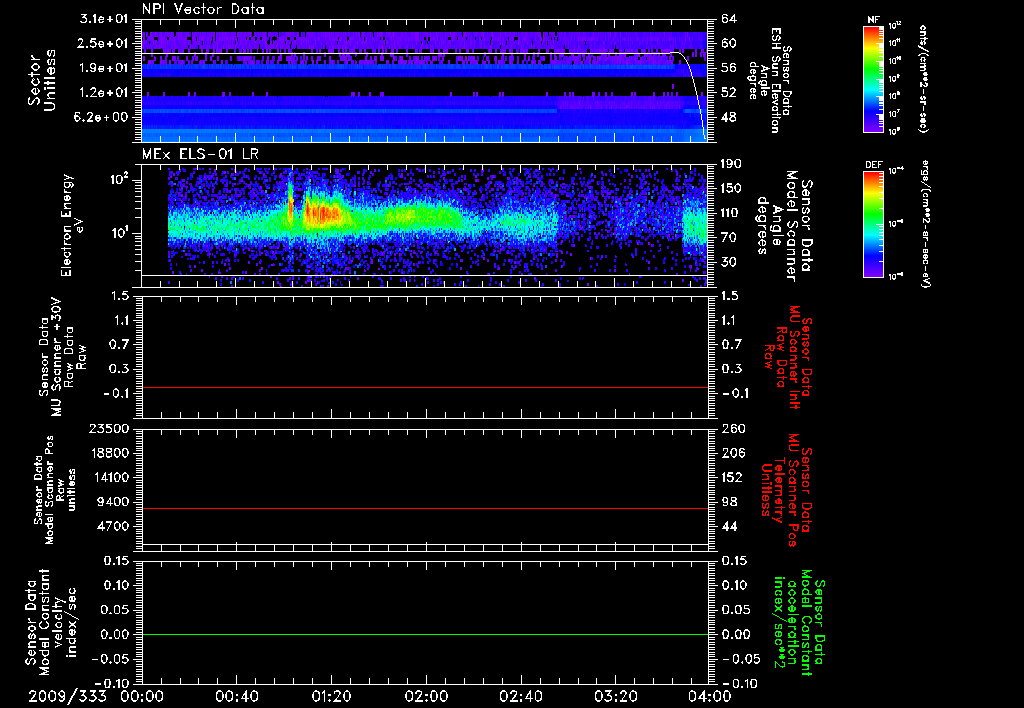Viewport: 1024px width, 708px height.
Task: Click the green "Model Constant acceleration" label
Action: click(798, 624)
